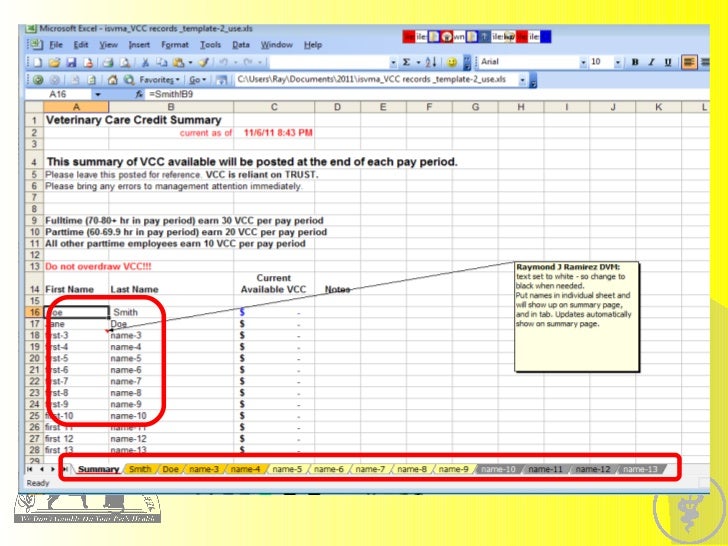Viewport: 728px width, 546px height.
Task: Click the Undo arrow icon
Action: coord(224,62)
